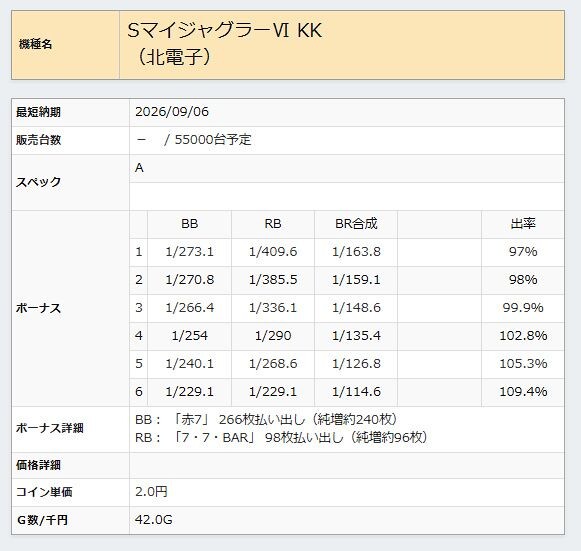Click the BR合成 column header
Image resolution: width=581 pixels, height=551 pixels.
click(x=356, y=224)
